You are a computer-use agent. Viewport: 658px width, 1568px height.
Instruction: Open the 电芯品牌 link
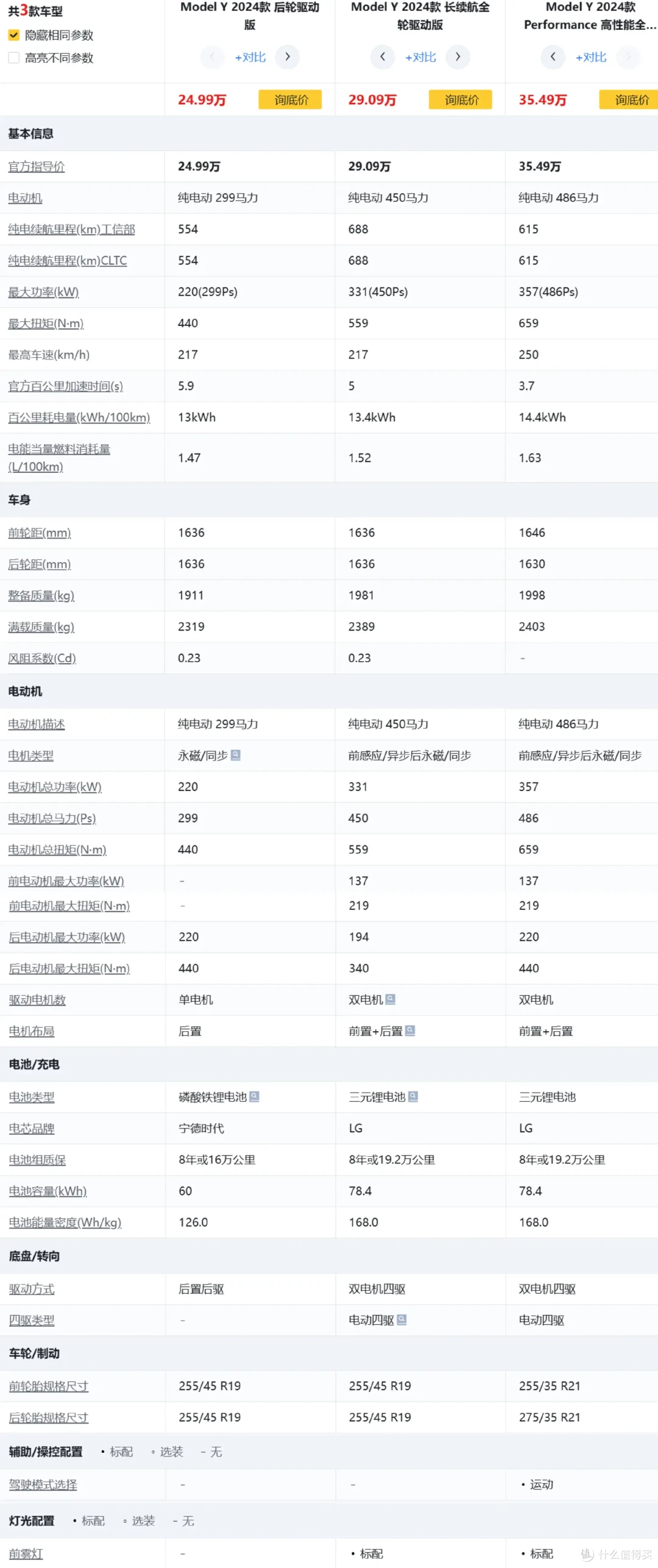[x=32, y=1129]
